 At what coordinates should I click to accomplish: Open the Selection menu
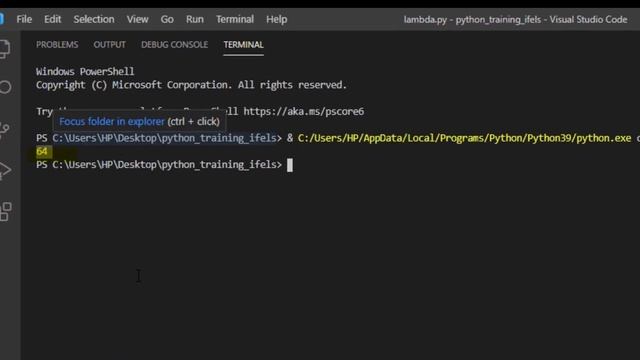coord(94,19)
